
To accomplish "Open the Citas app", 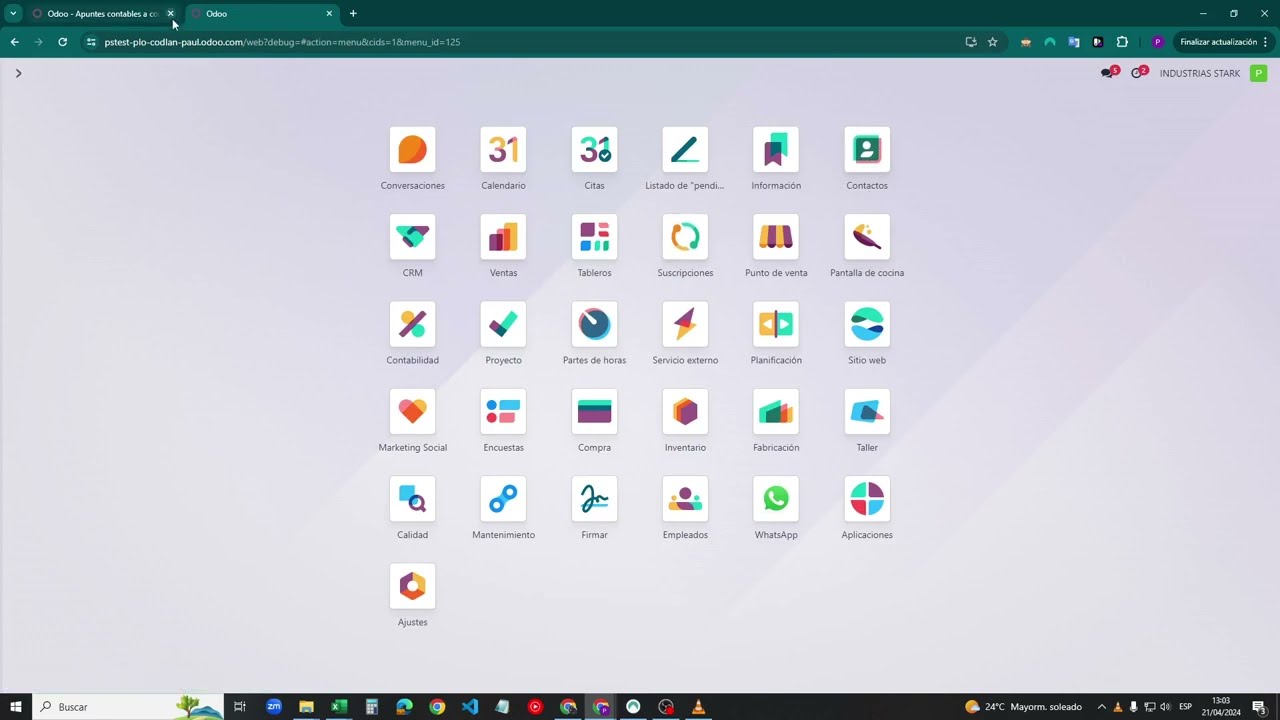I will coord(594,150).
